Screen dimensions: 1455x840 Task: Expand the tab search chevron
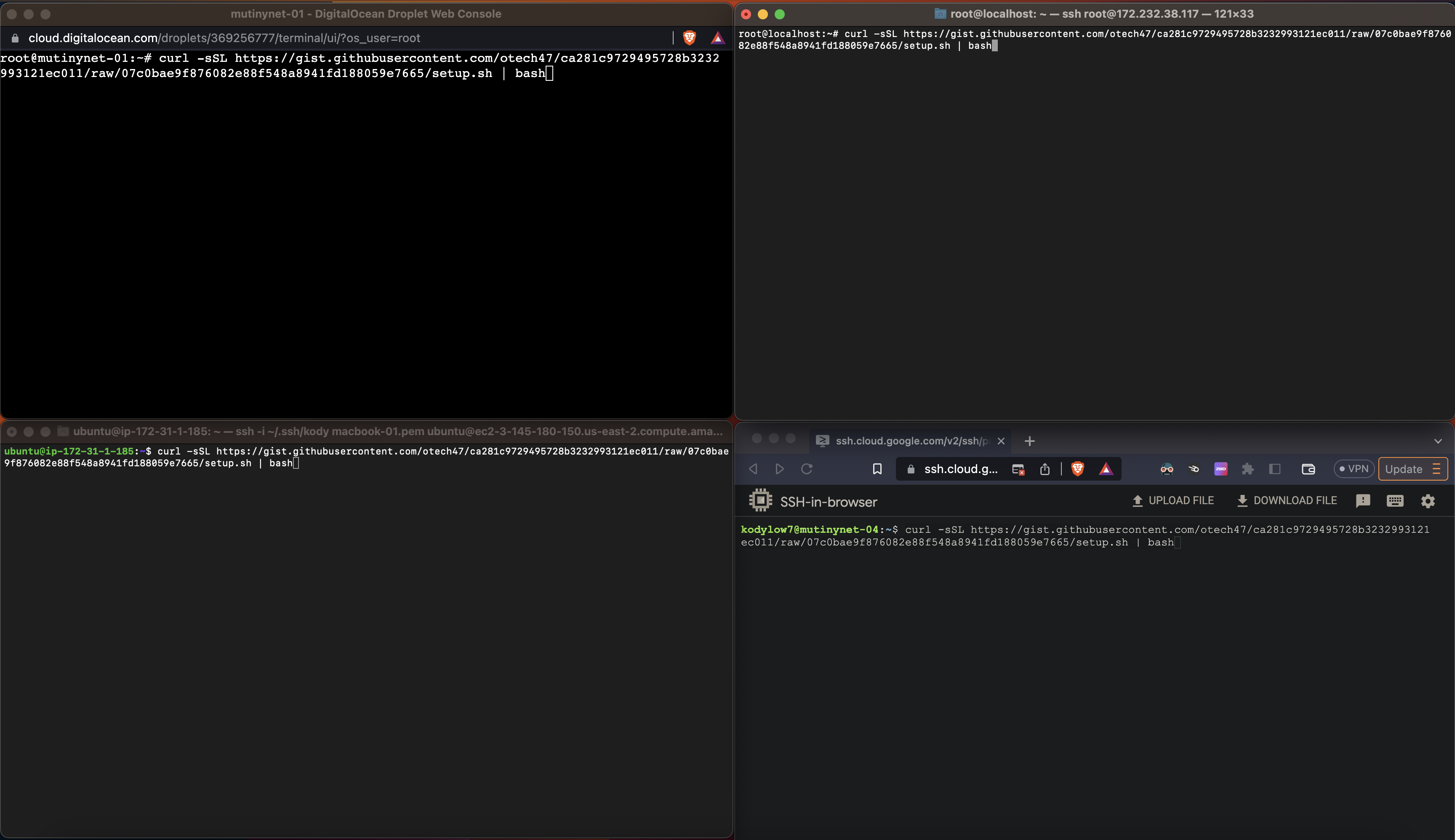(x=1438, y=441)
